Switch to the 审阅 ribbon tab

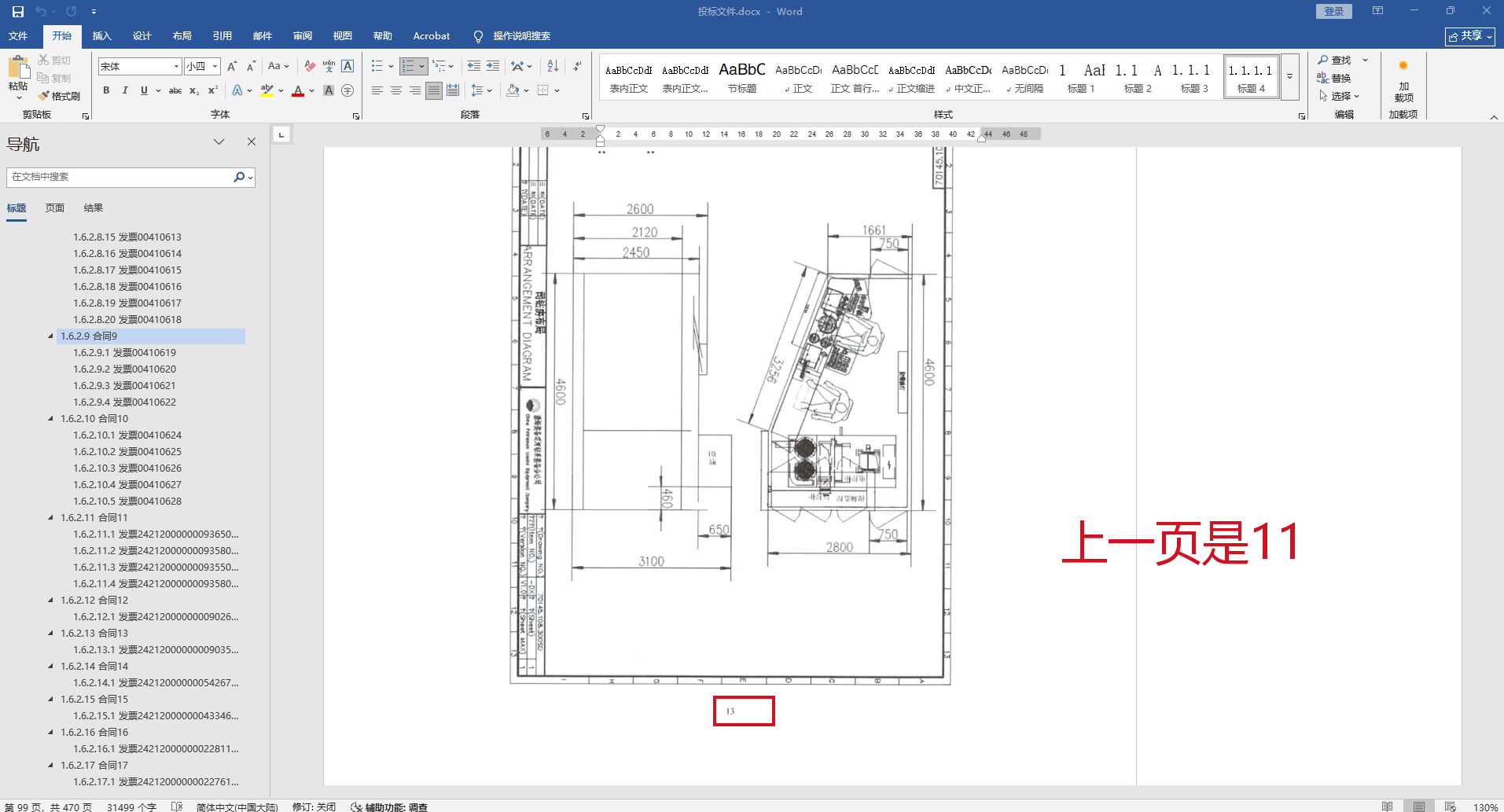[x=302, y=36]
